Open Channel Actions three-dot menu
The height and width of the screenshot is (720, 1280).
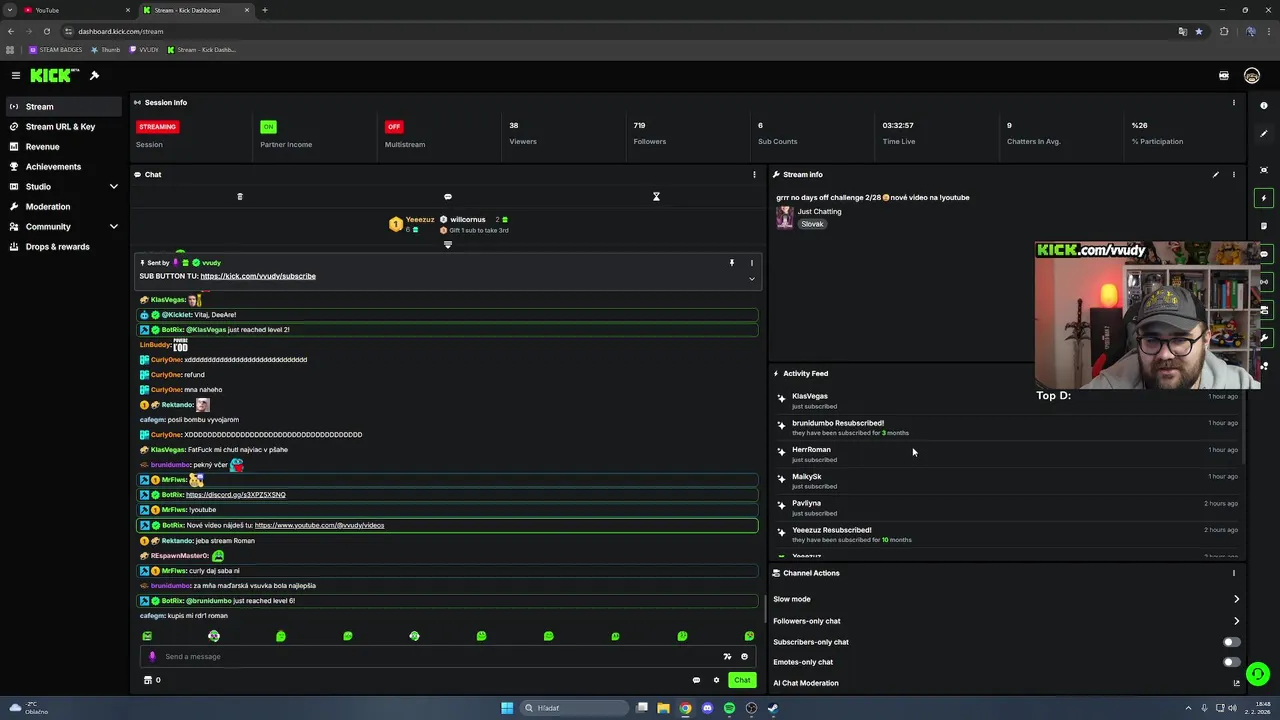(1233, 573)
